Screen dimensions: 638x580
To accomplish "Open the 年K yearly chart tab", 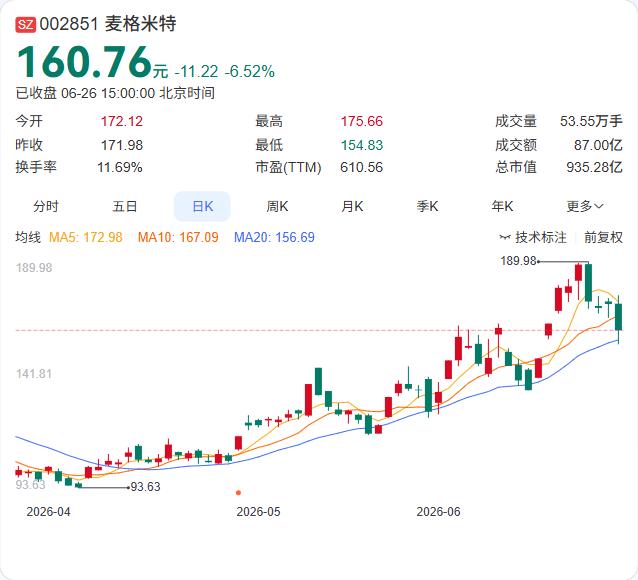I will click(x=502, y=206).
